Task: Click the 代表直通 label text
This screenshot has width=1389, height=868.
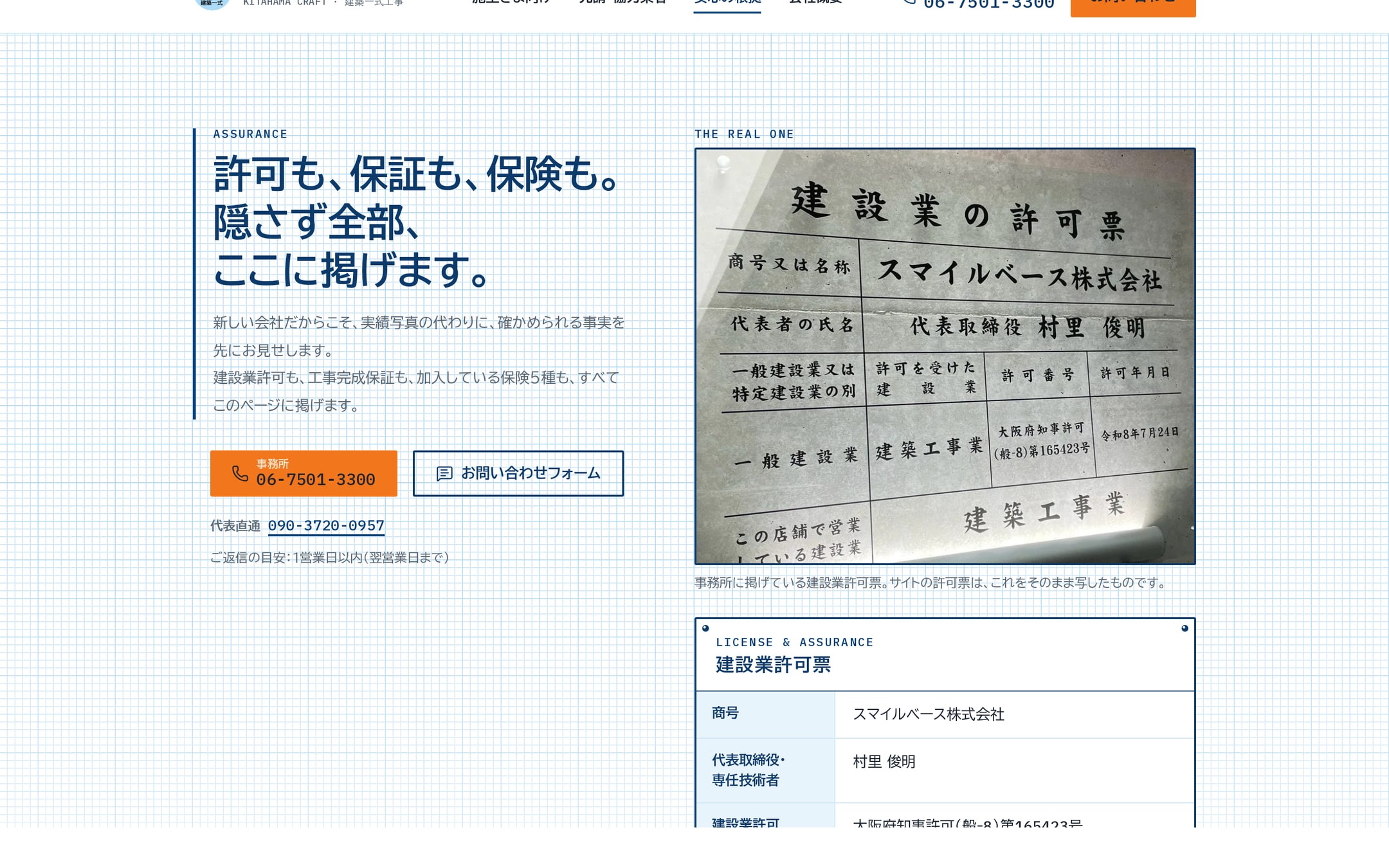Action: tap(235, 526)
